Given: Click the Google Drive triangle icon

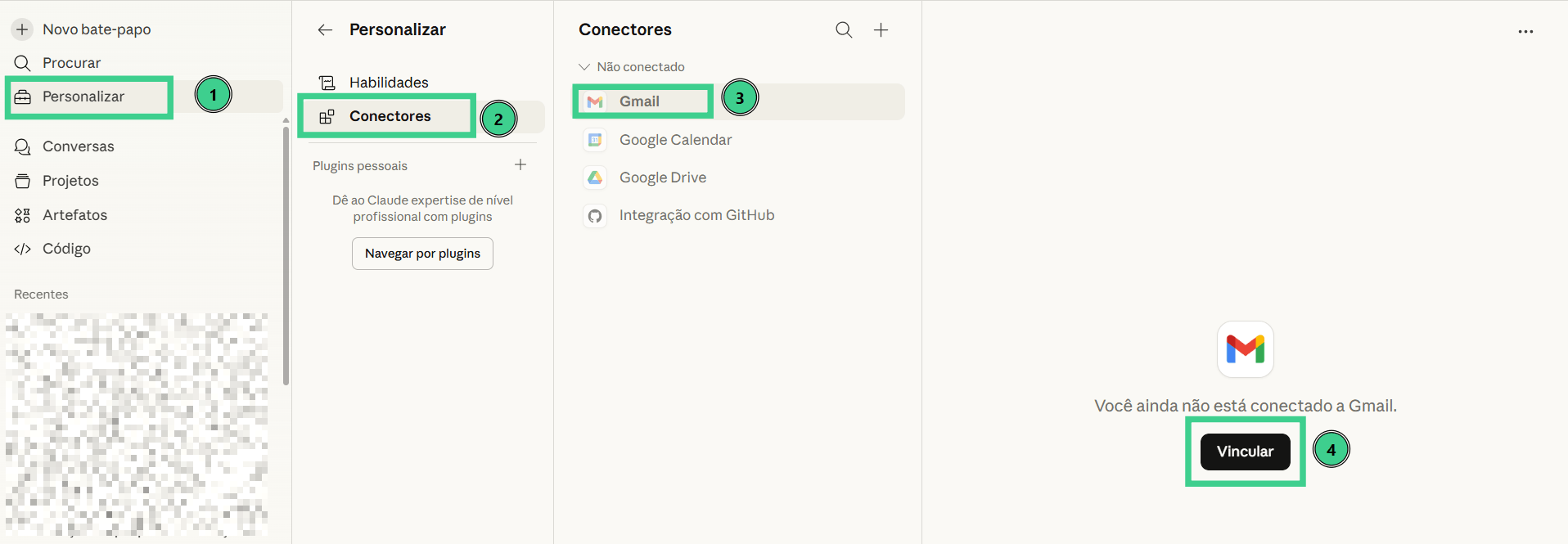Looking at the screenshot, I should [x=595, y=178].
